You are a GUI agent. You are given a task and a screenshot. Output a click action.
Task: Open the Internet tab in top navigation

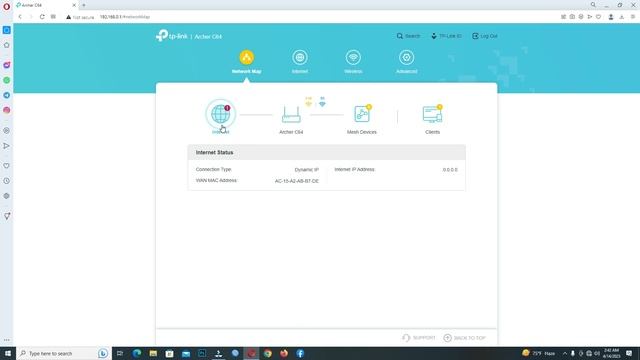click(300, 62)
